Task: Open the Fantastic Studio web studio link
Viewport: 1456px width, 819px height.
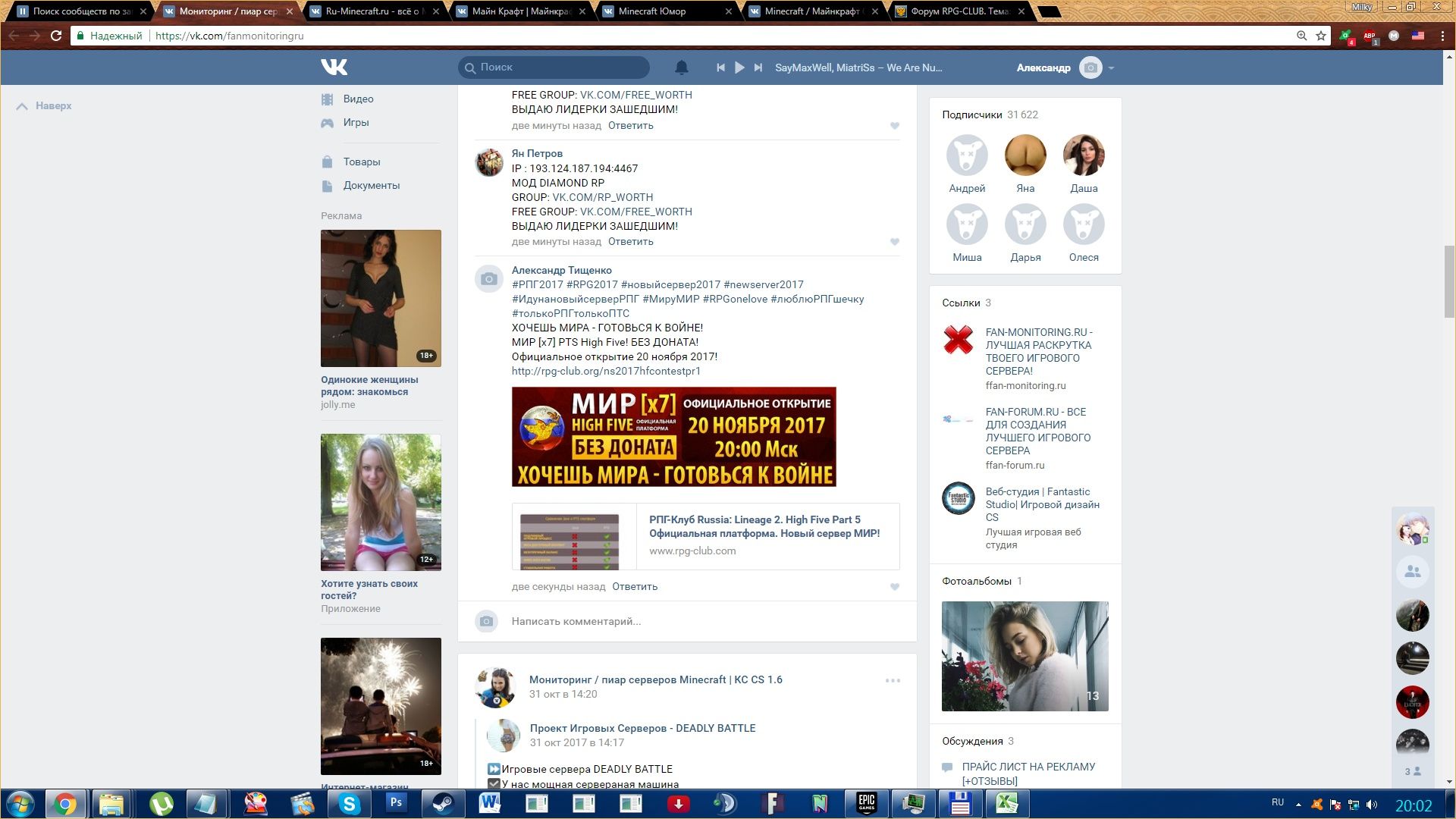Action: (x=1043, y=505)
